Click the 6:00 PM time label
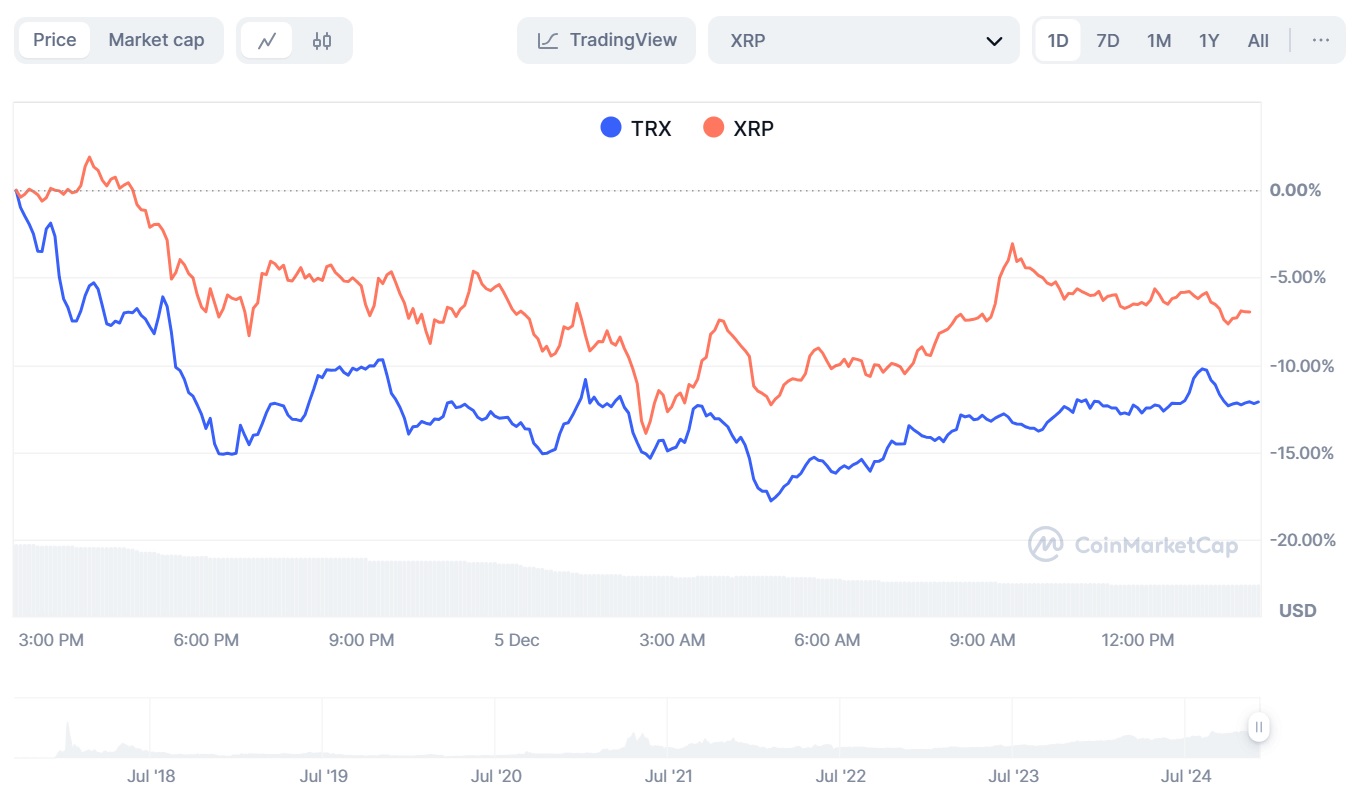The width and height of the screenshot is (1355, 801). (206, 640)
